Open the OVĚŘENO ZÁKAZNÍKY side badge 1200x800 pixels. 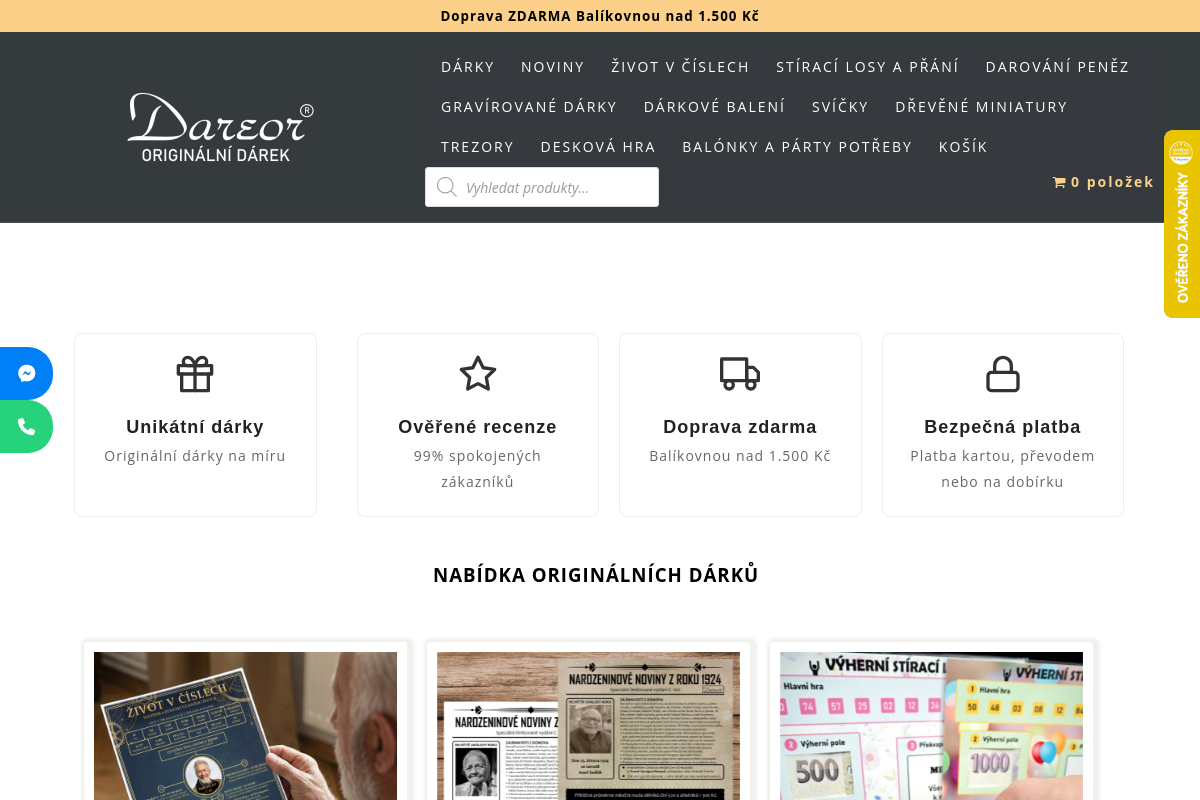point(1181,224)
